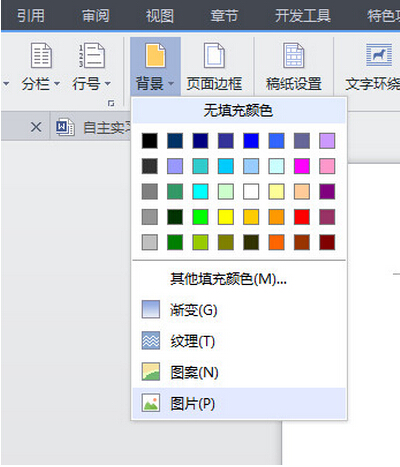Select 无填充颜色 no fill option
This screenshot has width=400, height=467.
[x=239, y=110]
